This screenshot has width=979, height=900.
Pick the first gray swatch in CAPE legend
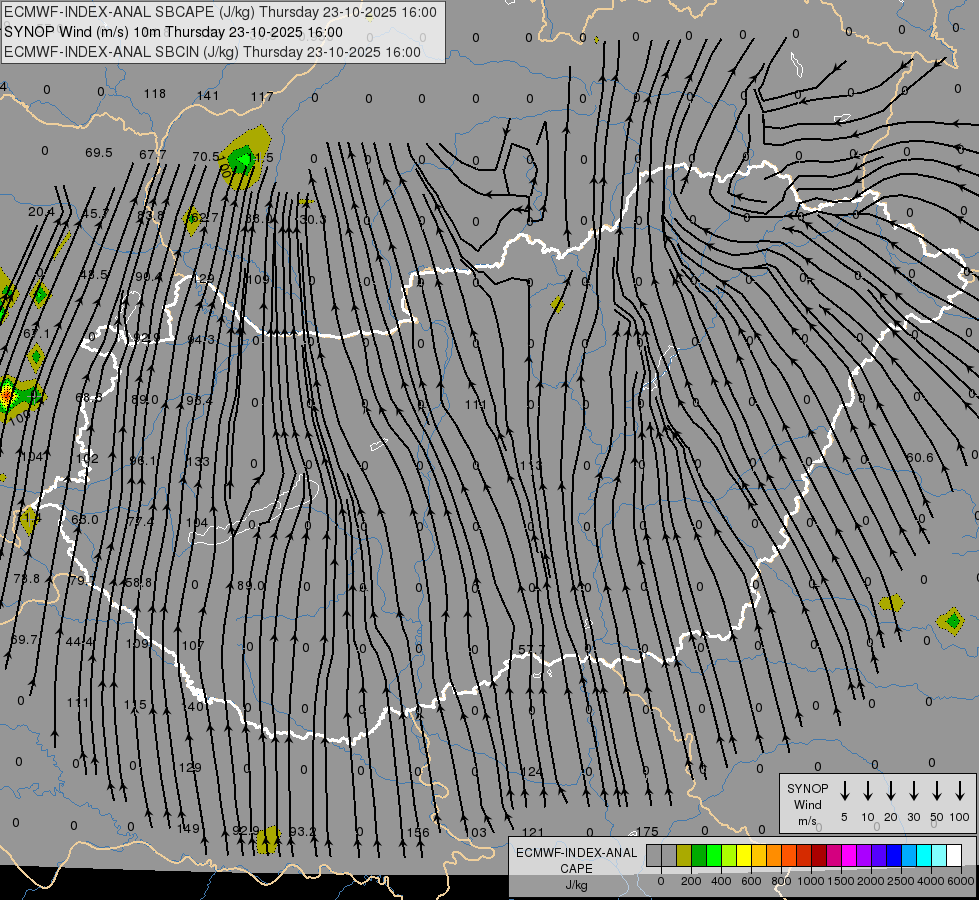654,856
